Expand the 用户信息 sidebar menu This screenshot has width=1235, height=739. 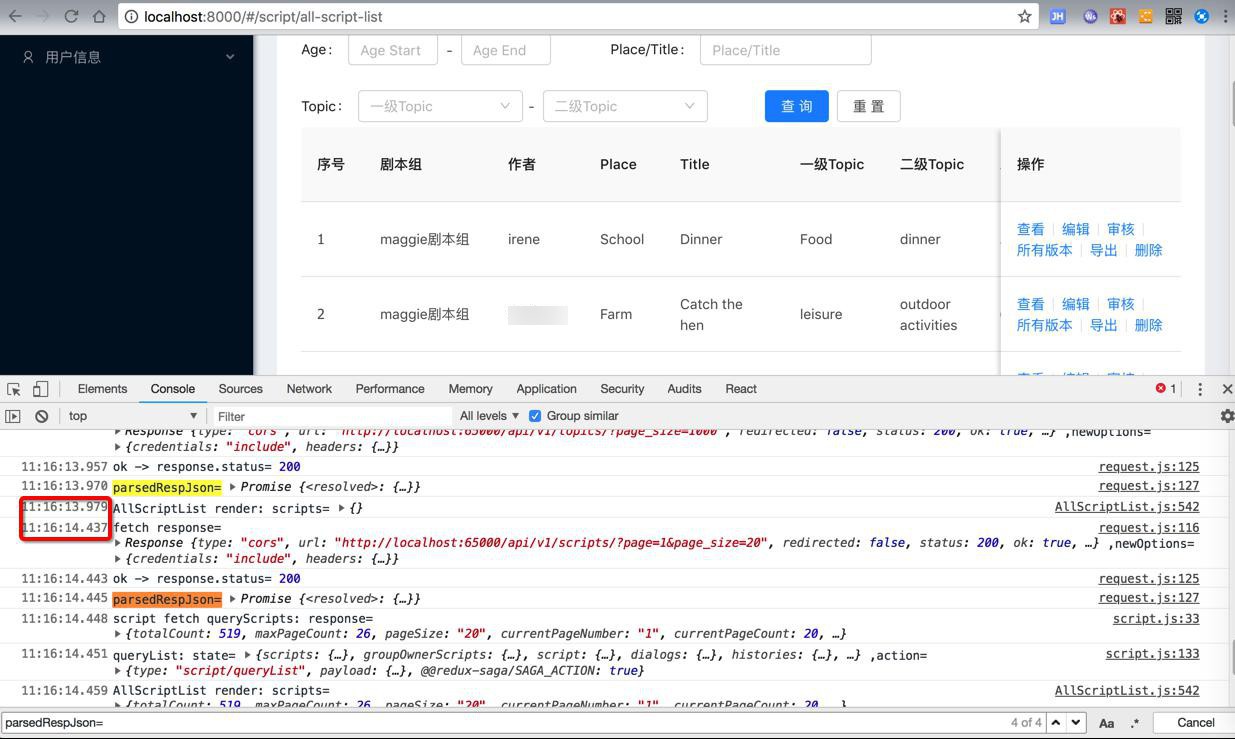127,57
